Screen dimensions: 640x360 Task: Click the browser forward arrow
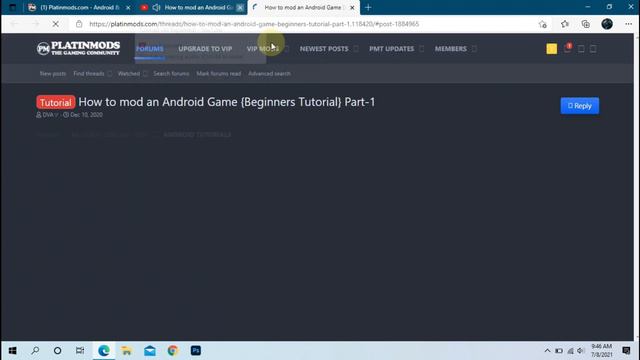(x=35, y=24)
